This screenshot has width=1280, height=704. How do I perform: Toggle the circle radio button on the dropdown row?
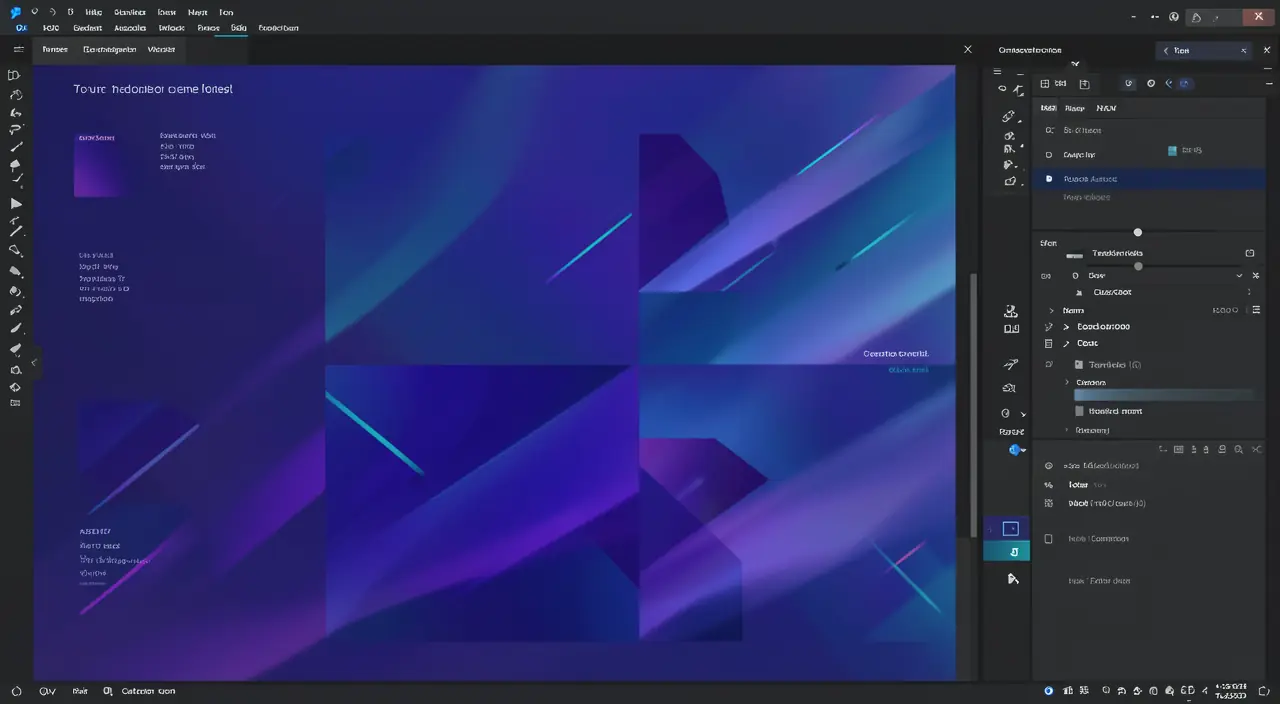click(1075, 275)
